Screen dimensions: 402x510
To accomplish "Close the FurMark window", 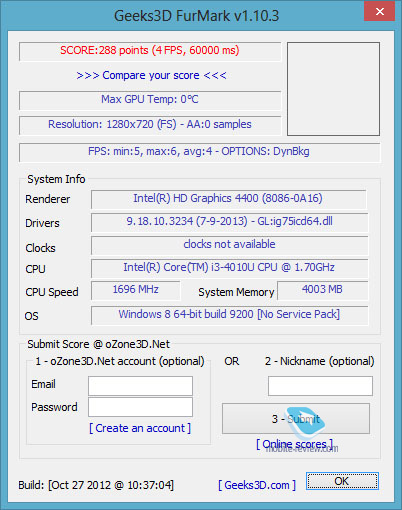I will click(x=379, y=12).
